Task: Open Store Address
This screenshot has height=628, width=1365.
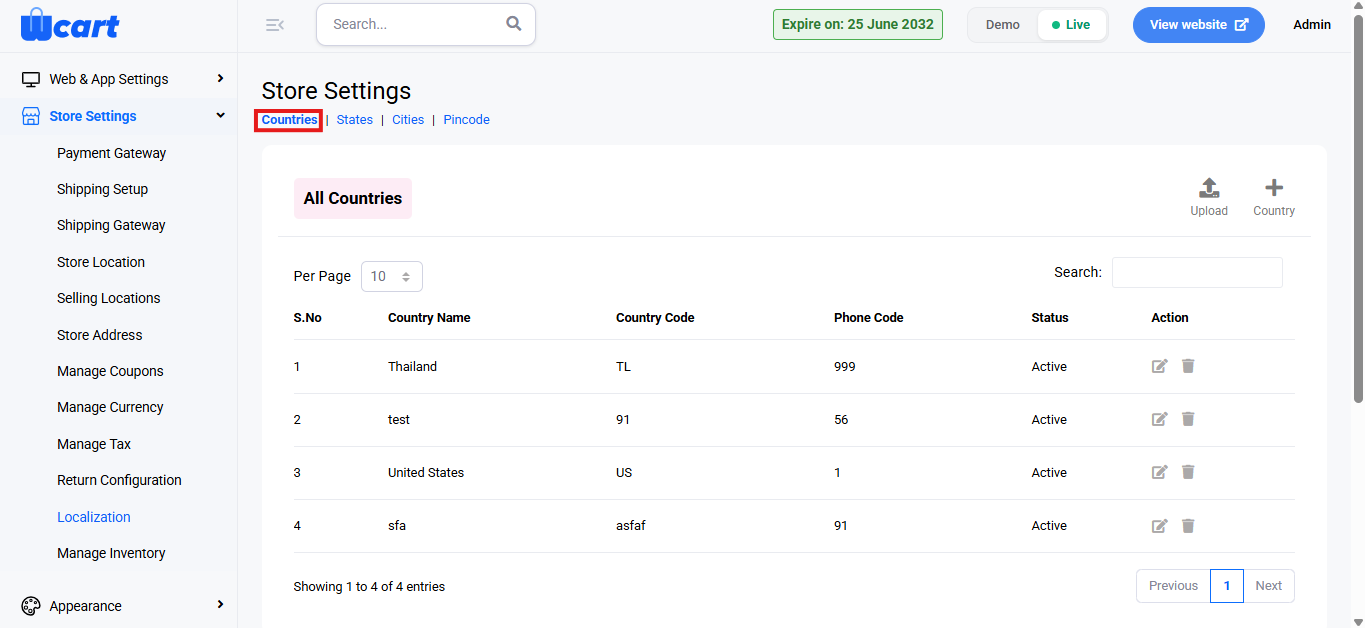Action: [99, 335]
